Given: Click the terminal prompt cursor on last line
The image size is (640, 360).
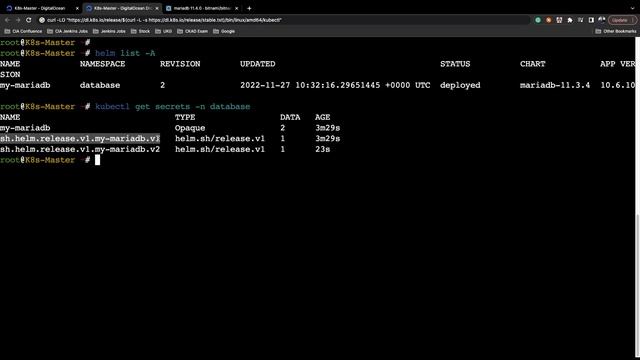Looking at the screenshot, I should tap(98, 160).
